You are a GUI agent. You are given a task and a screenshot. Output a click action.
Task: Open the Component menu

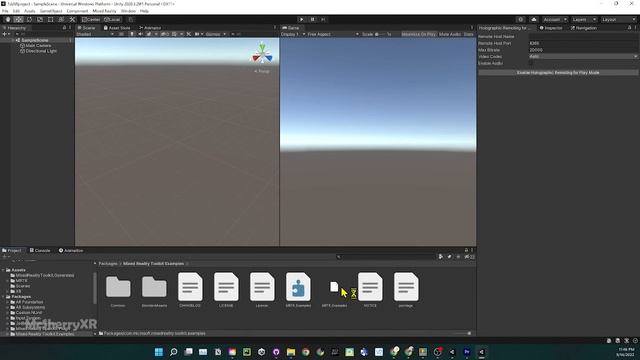click(77, 11)
